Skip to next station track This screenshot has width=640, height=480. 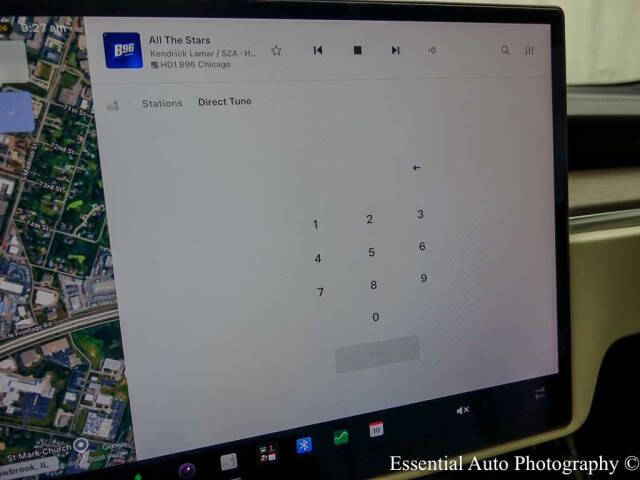(x=395, y=50)
